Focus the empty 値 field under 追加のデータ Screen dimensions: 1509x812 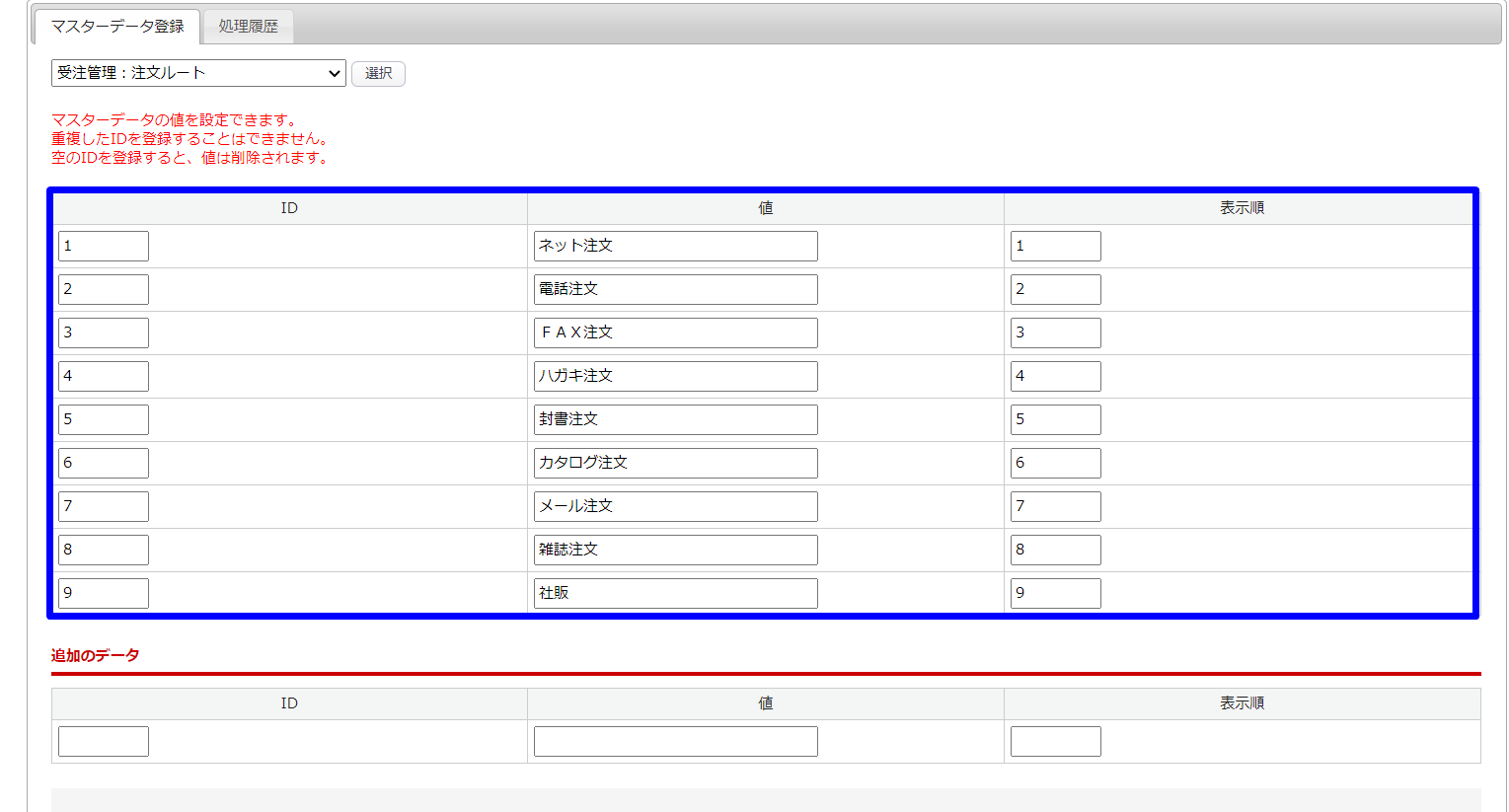point(675,742)
